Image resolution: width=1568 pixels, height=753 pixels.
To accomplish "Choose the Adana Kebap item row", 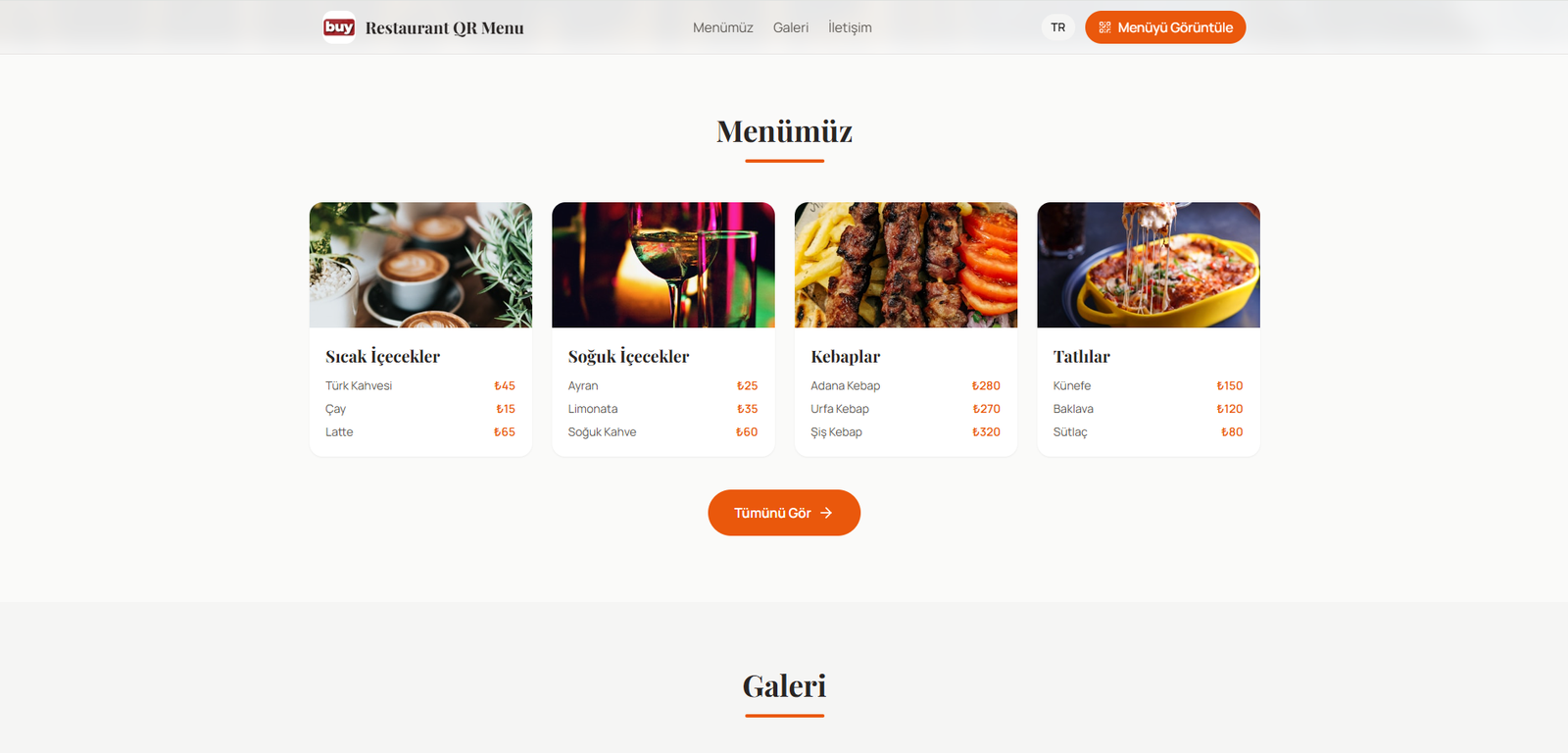I will pyautogui.click(x=906, y=386).
